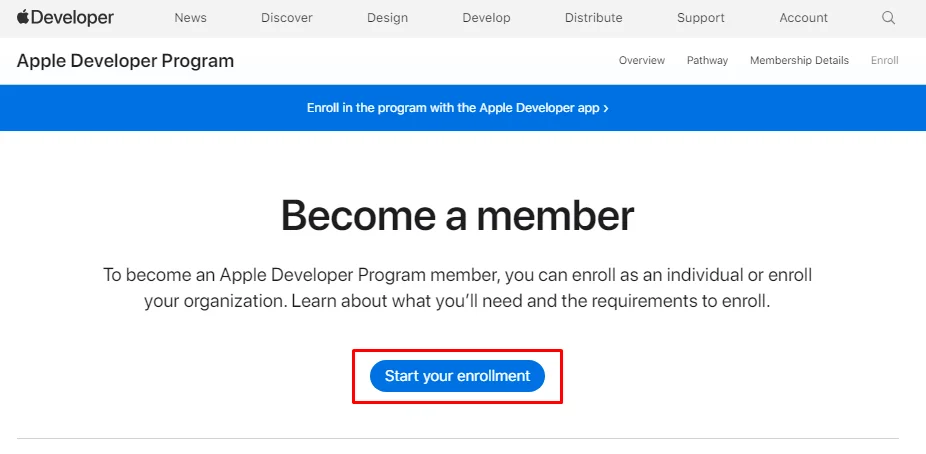The image size is (926, 454).
Task: Switch to the Overview tab
Action: point(641,60)
